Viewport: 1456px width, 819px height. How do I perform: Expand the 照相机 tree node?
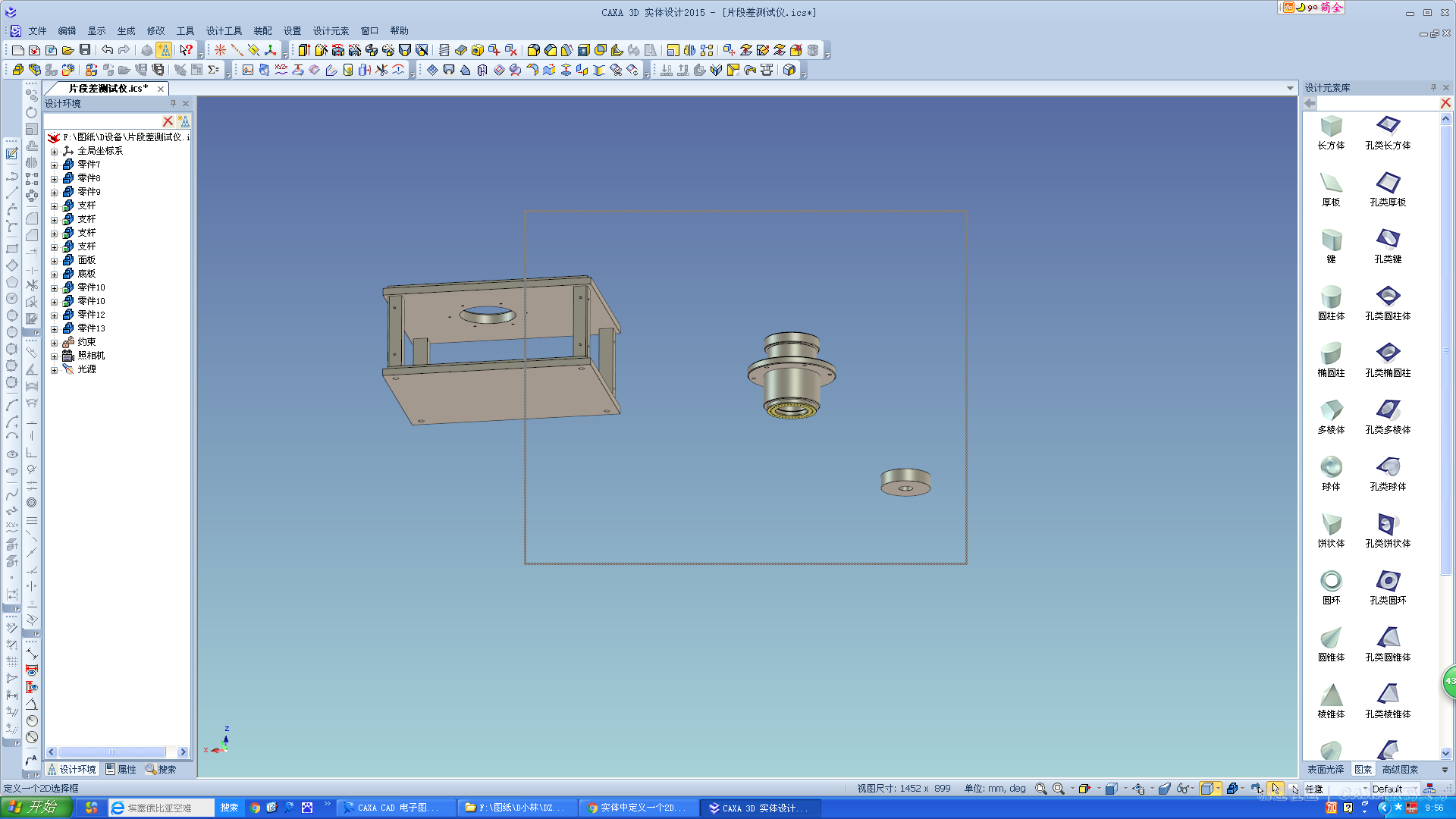pyautogui.click(x=54, y=356)
